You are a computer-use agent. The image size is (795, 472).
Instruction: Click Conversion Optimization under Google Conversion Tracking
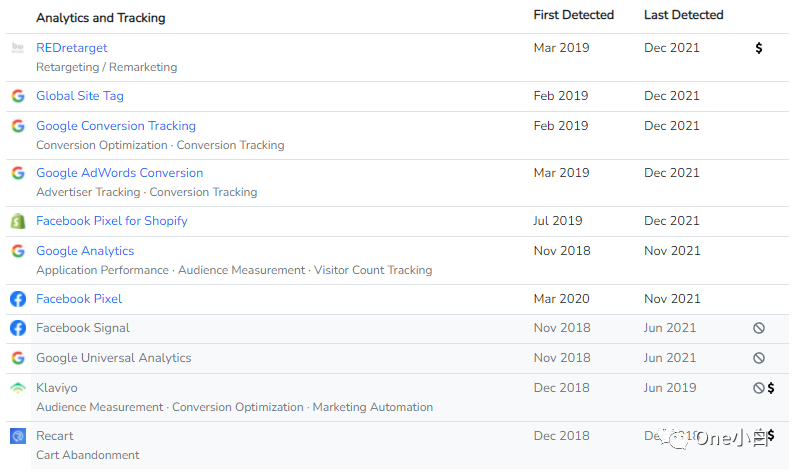101,145
